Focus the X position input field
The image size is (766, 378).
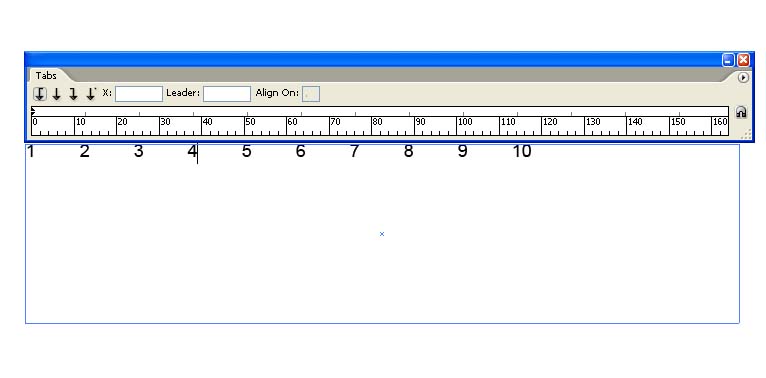coord(139,94)
